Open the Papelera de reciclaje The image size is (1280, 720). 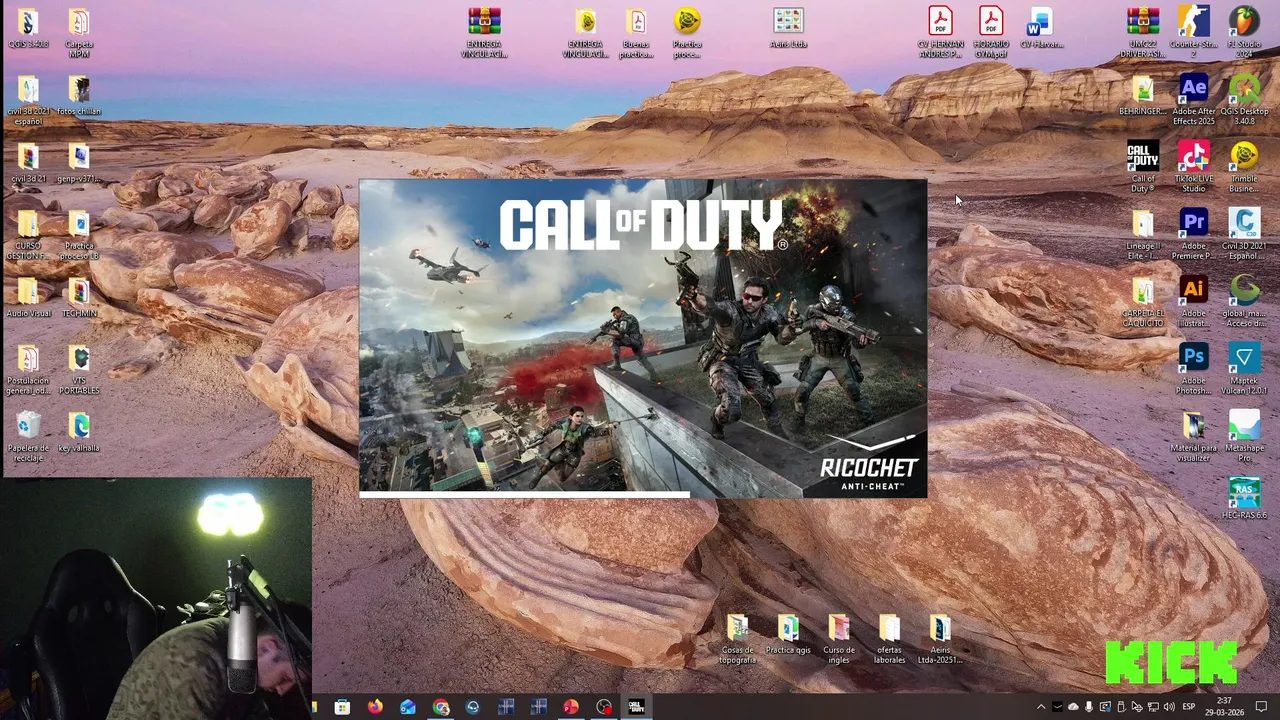click(x=28, y=437)
